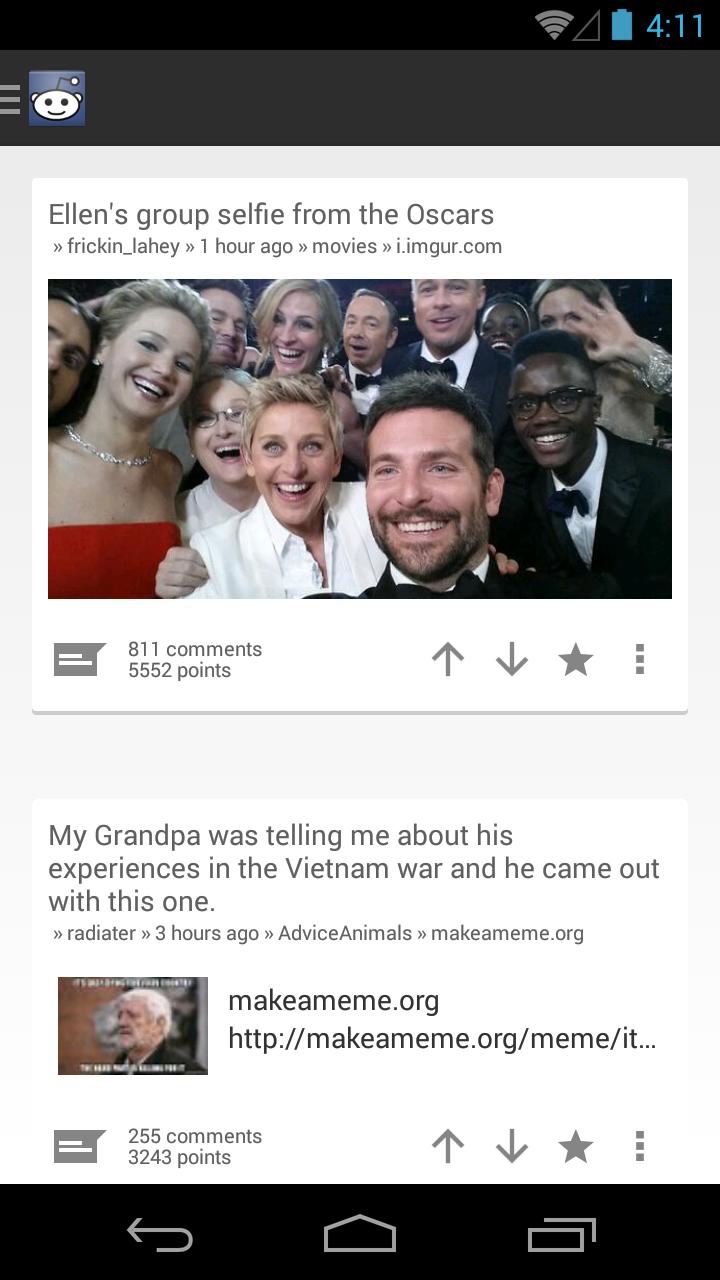Viewport: 720px width, 1280px height.
Task: Open post titled Ellen's group selfie
Action: [x=271, y=215]
